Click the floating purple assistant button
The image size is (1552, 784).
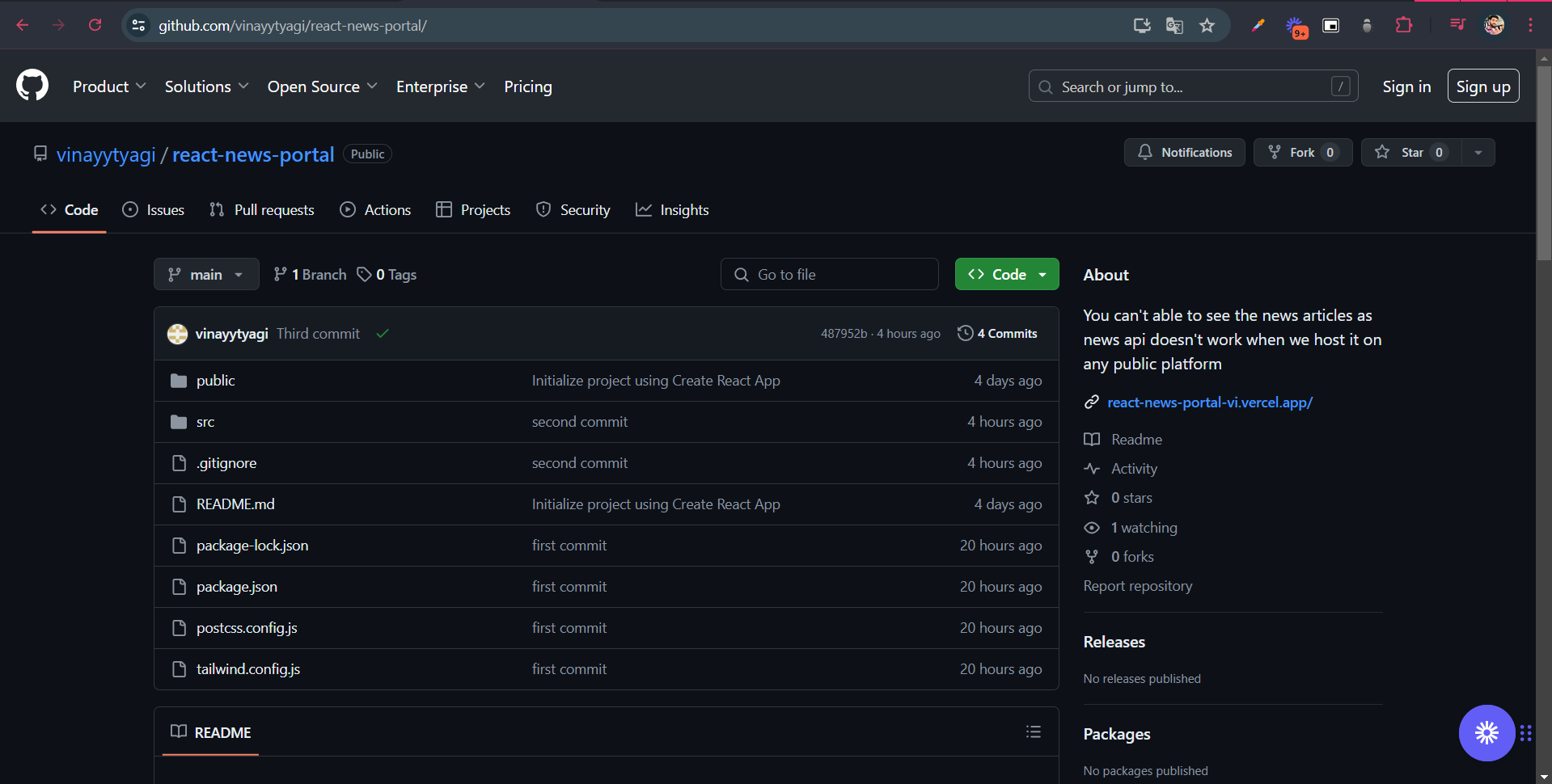tap(1486, 733)
